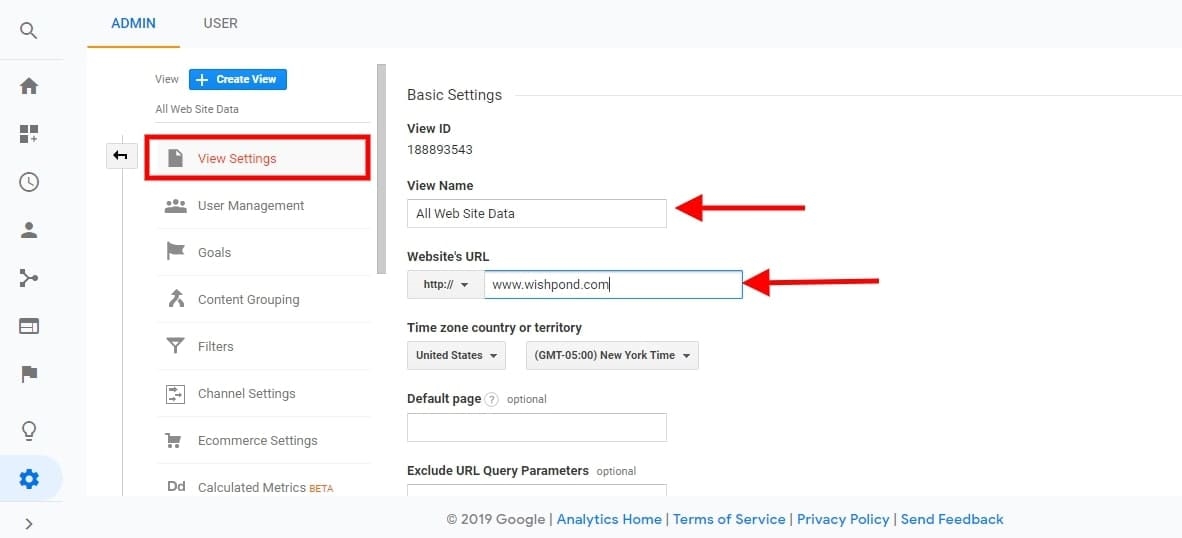Open the Behavior window icon

29,326
